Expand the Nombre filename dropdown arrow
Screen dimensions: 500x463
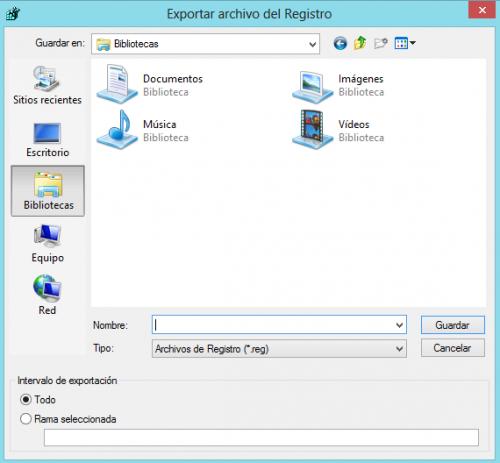399,325
